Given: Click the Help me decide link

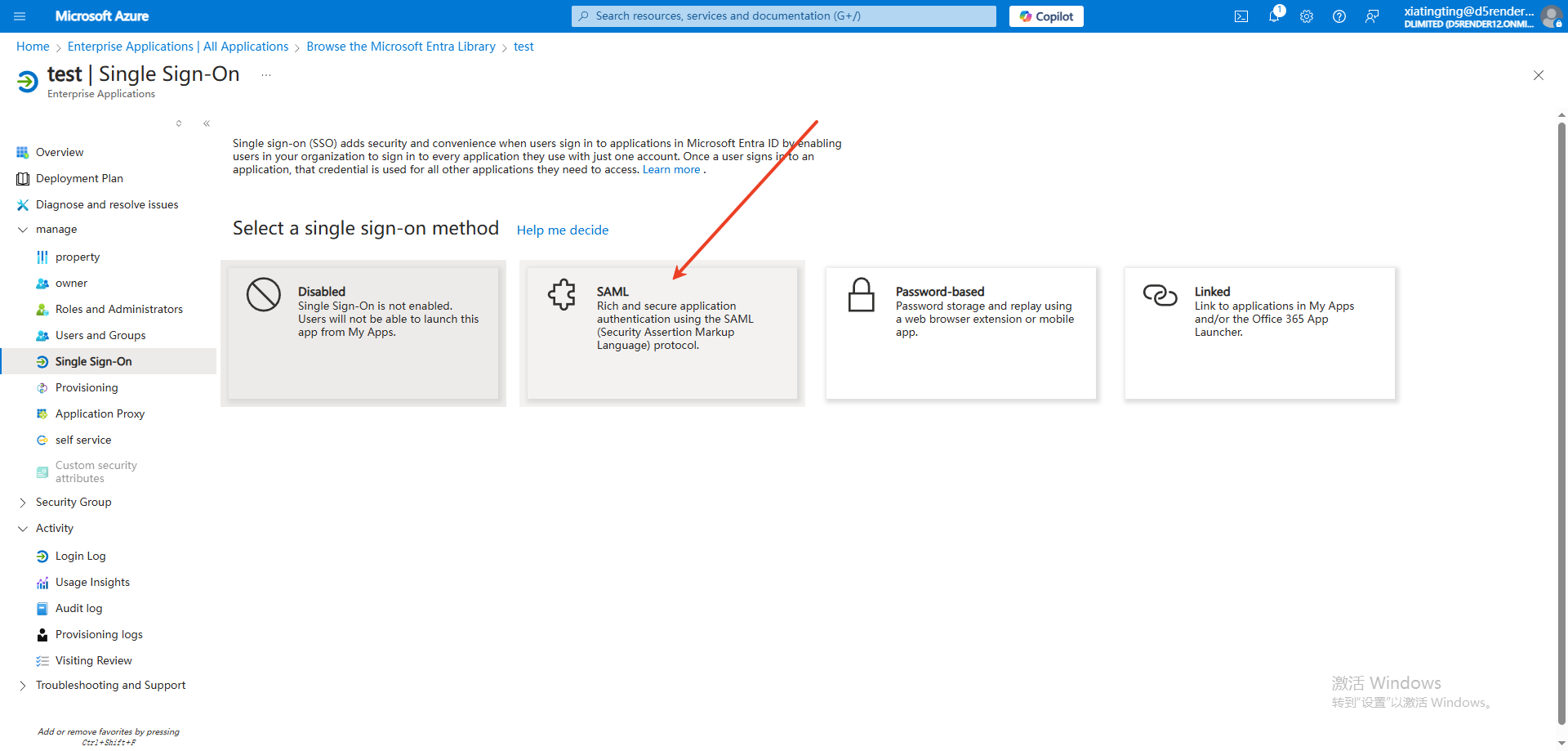Looking at the screenshot, I should click(x=563, y=230).
